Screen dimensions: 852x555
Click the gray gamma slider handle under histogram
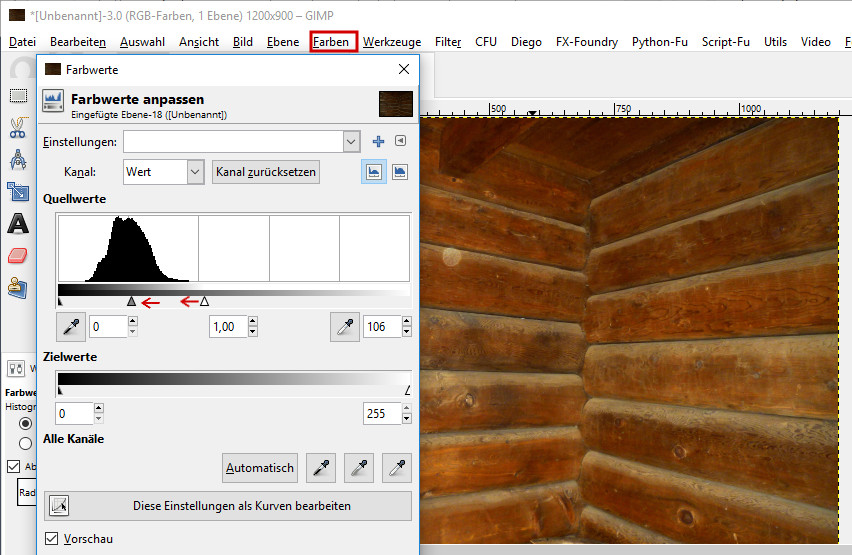coord(131,301)
